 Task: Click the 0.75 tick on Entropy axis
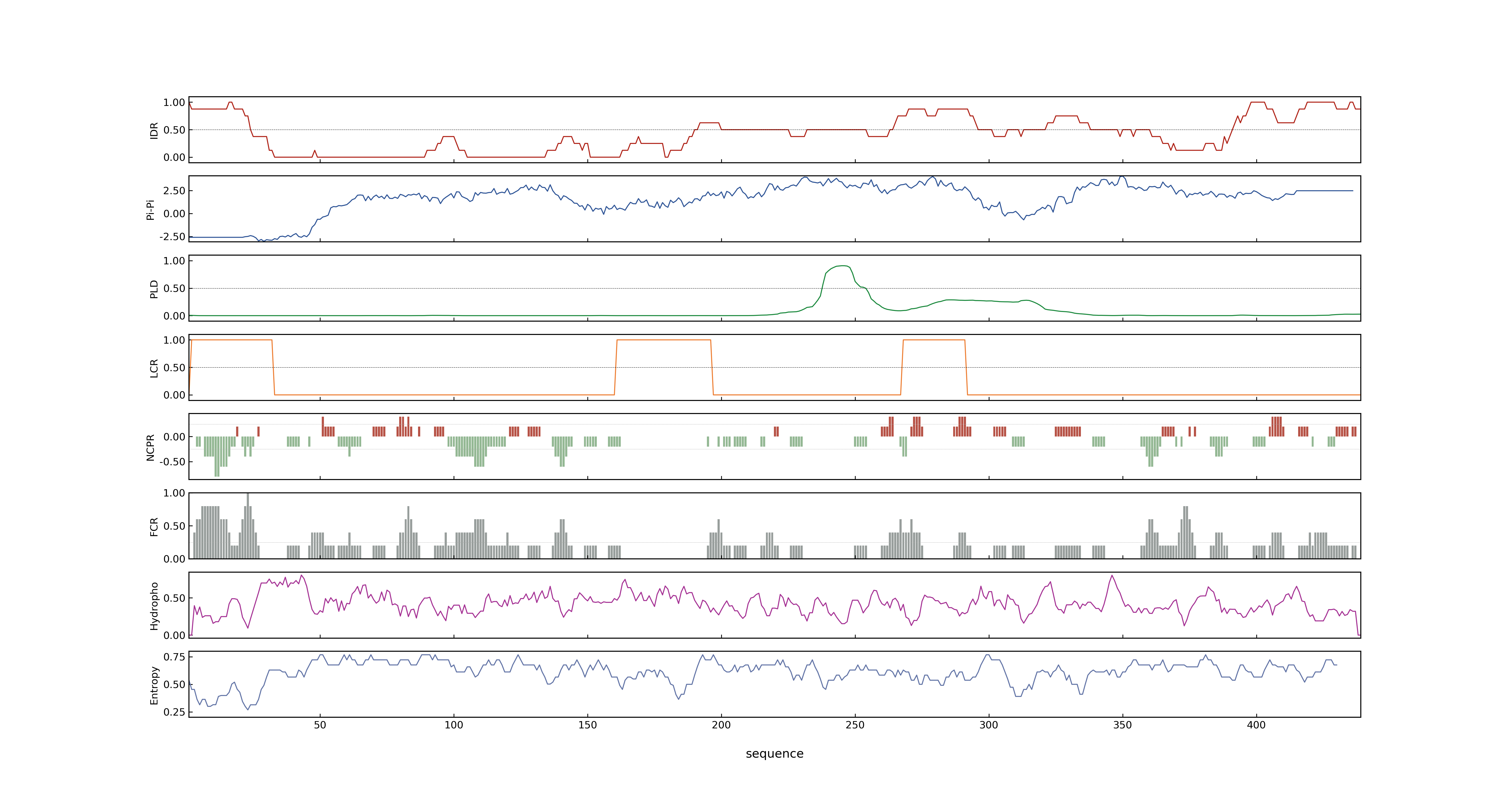(x=174, y=657)
